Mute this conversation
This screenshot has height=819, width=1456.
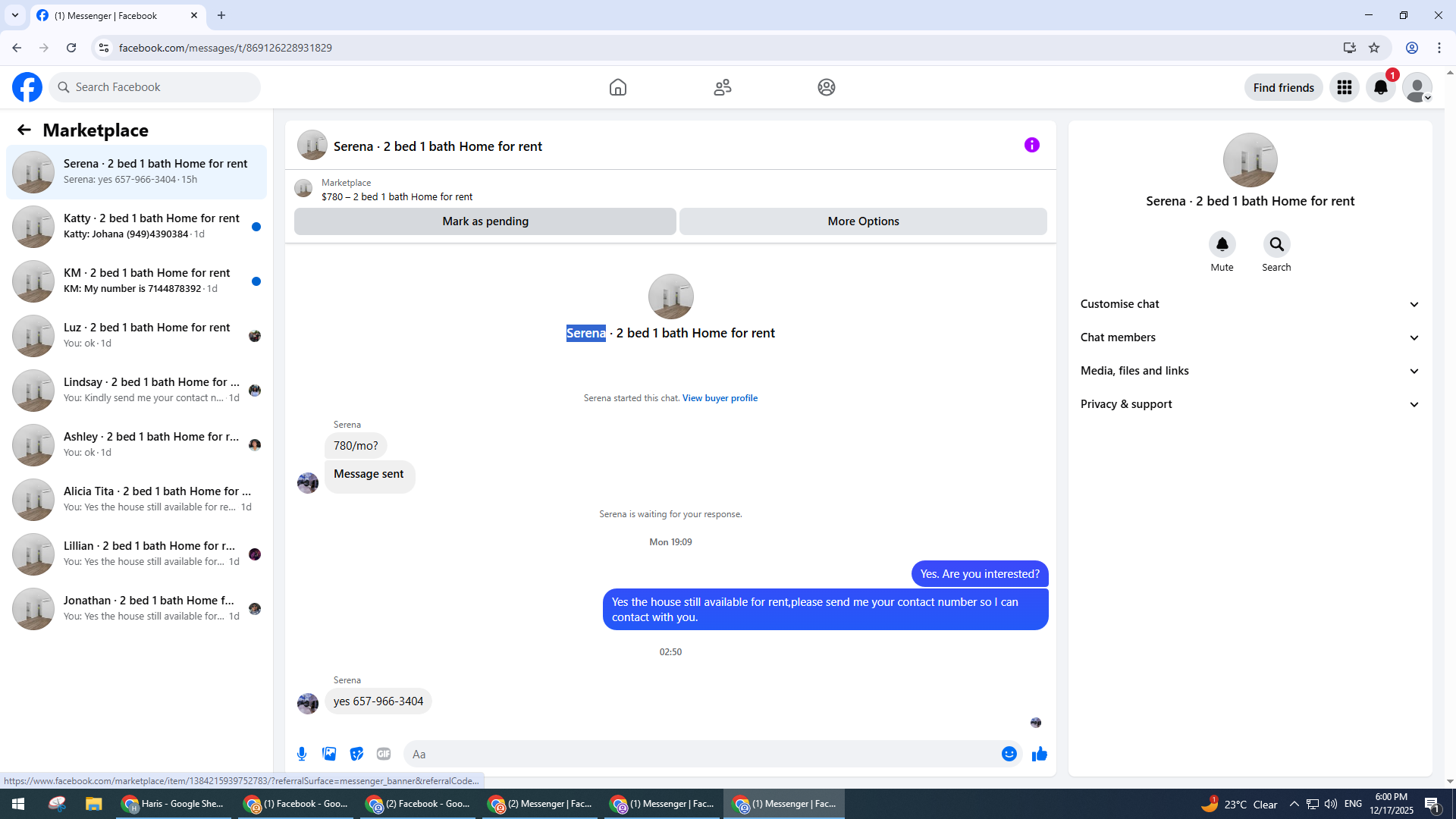coord(1222,245)
